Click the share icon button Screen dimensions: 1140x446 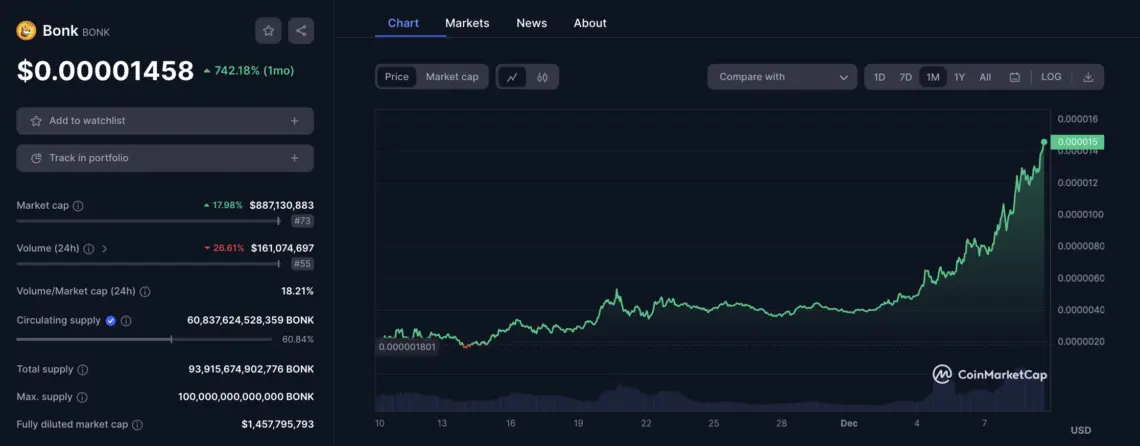click(x=301, y=31)
